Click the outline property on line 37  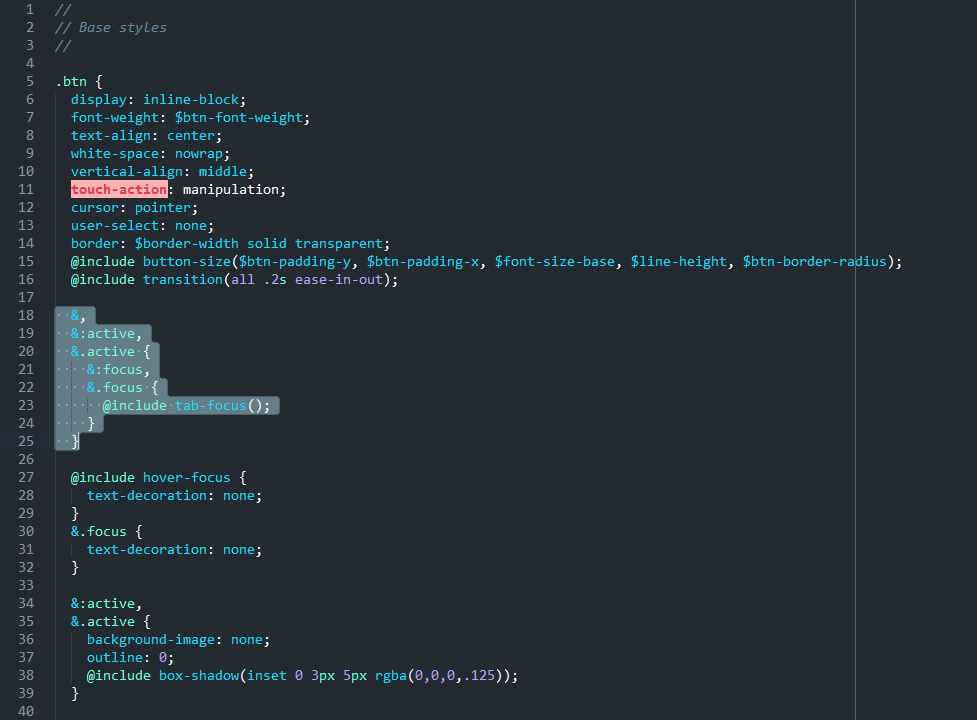[115, 658]
